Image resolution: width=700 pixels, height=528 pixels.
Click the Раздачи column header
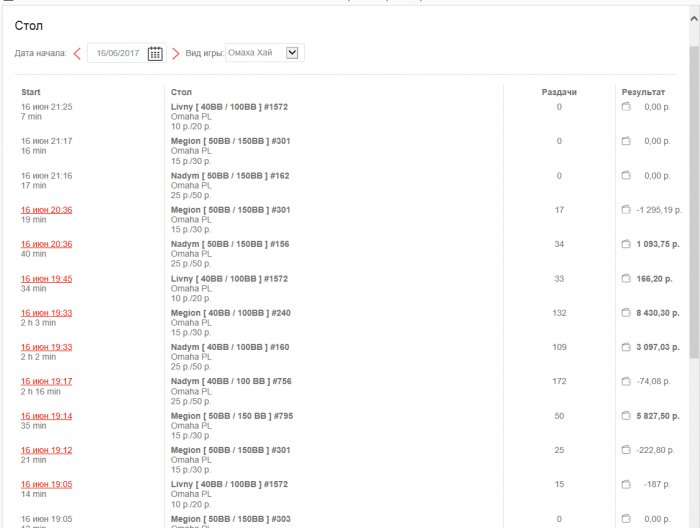pyautogui.click(x=559, y=92)
